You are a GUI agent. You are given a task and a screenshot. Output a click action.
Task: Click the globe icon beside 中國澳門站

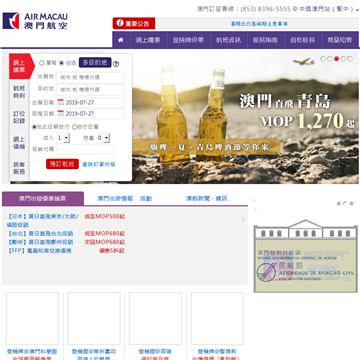coord(295,9)
